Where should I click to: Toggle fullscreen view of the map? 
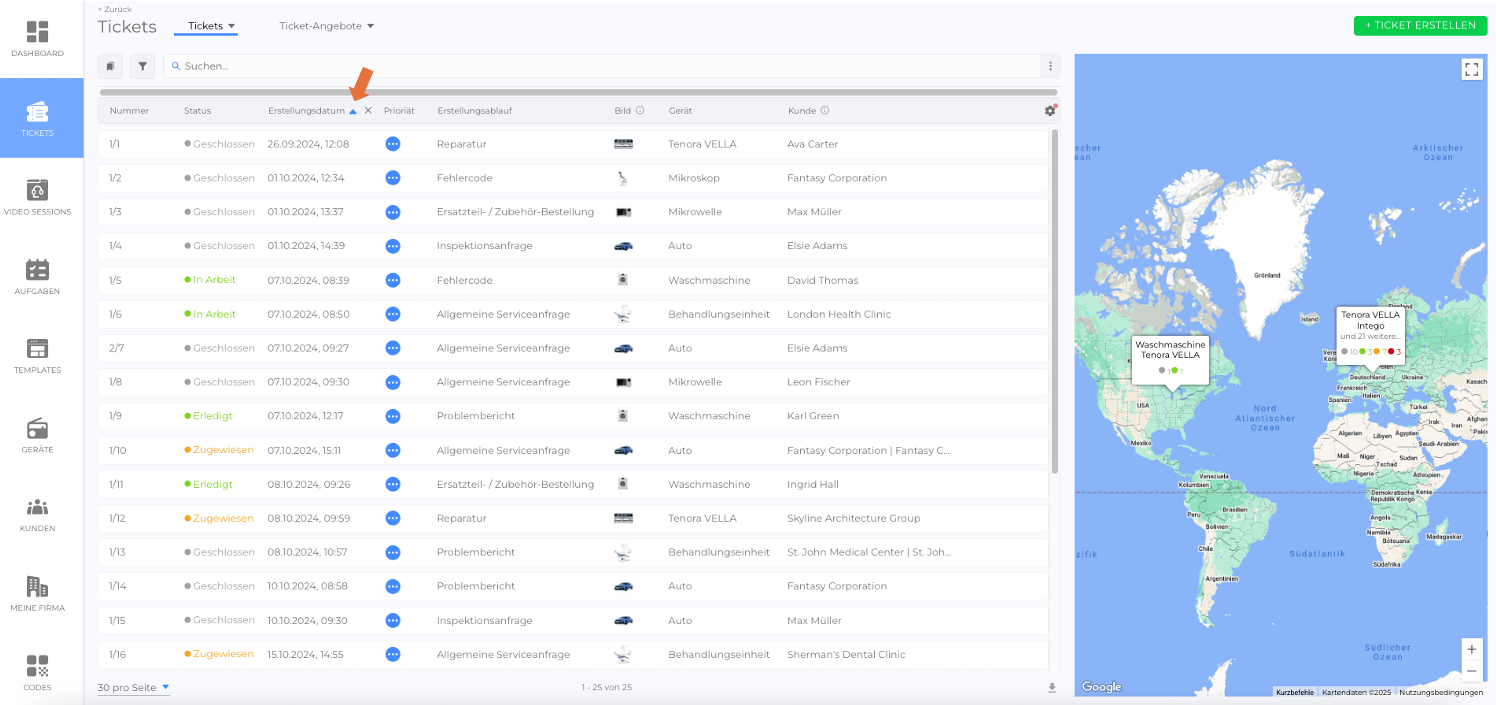coord(1471,69)
